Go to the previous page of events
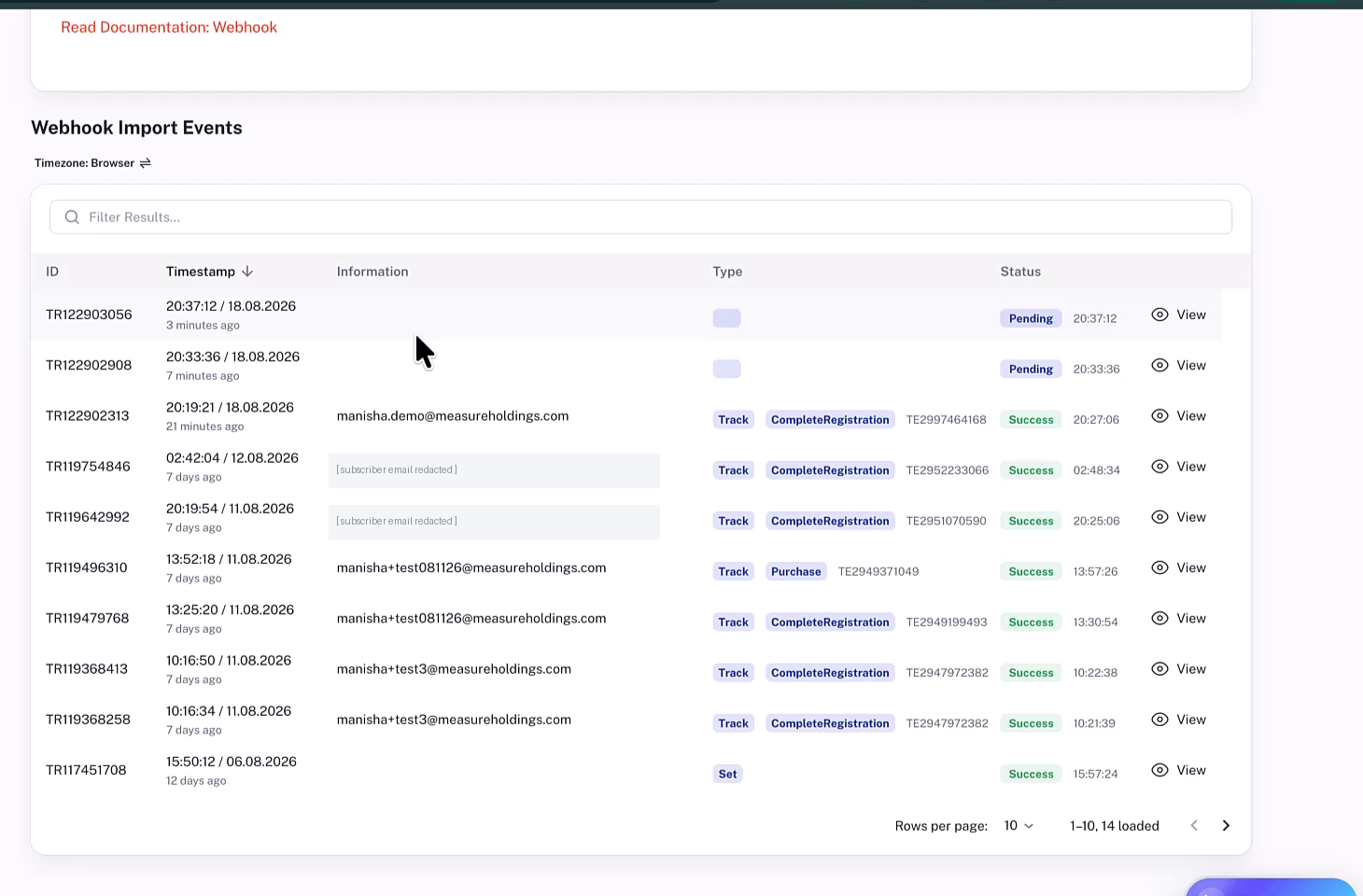Screen dimensions: 1363x896 tap(1194, 826)
